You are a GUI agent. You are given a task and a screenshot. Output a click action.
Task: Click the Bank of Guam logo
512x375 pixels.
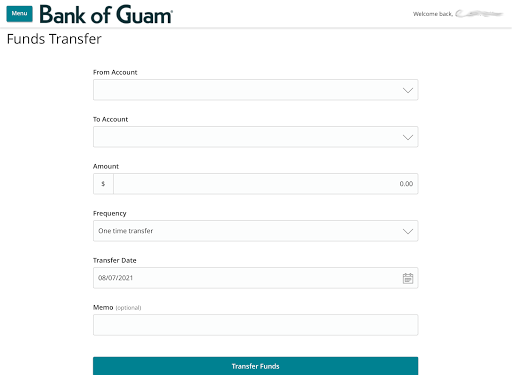pyautogui.click(x=106, y=14)
